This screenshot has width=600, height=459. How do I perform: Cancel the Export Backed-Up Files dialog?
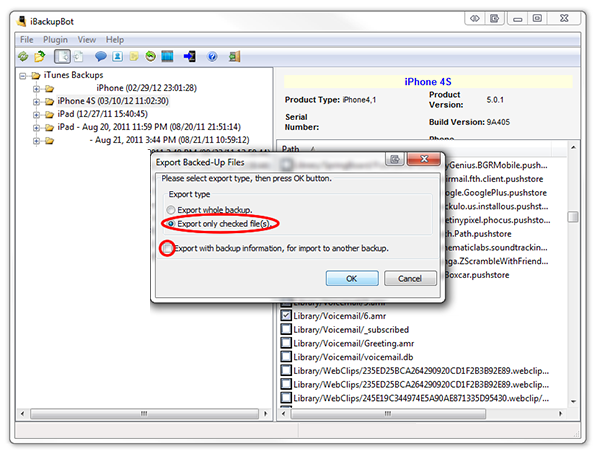click(409, 277)
